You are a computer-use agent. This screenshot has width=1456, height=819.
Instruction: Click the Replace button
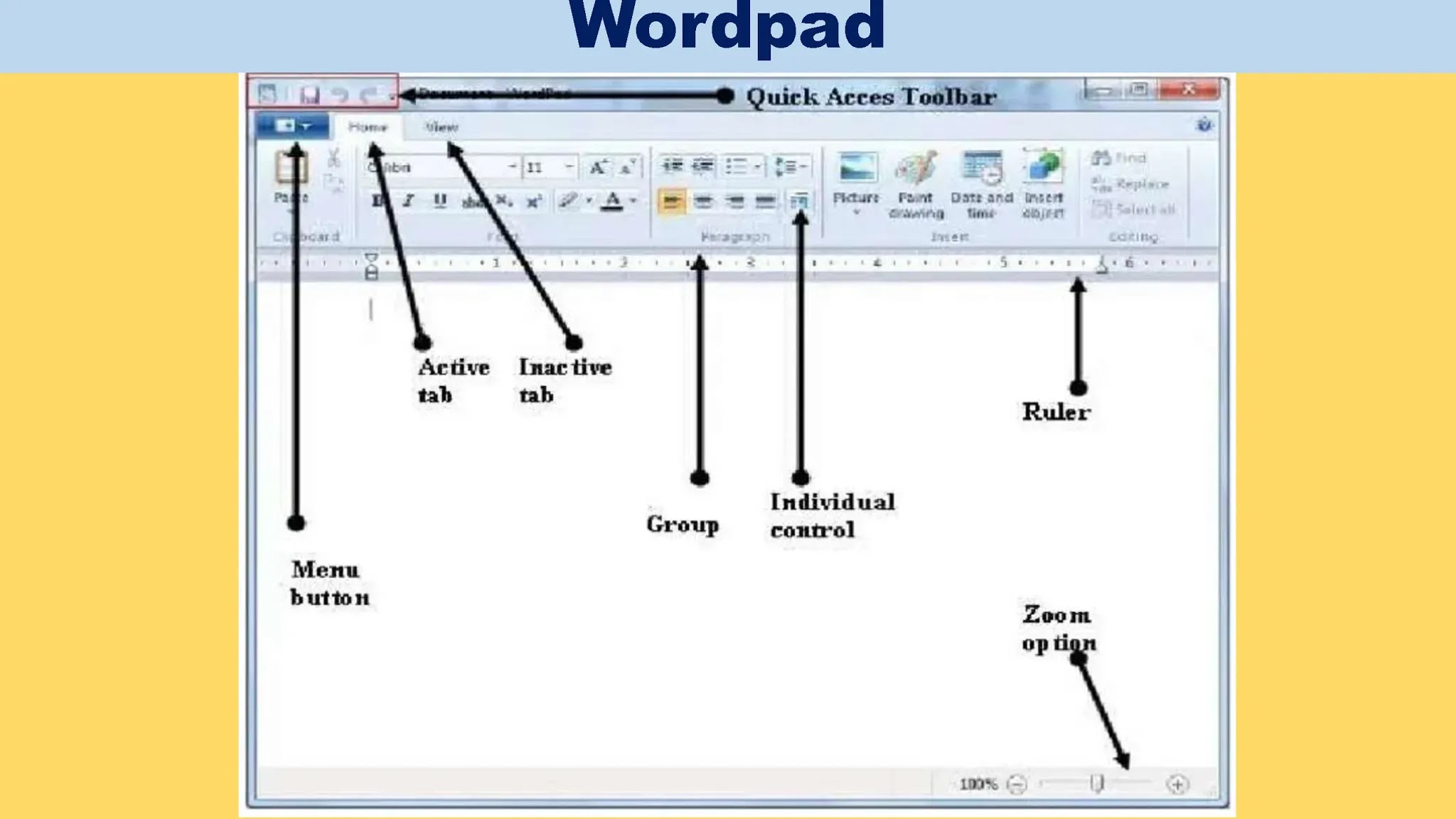(1130, 184)
